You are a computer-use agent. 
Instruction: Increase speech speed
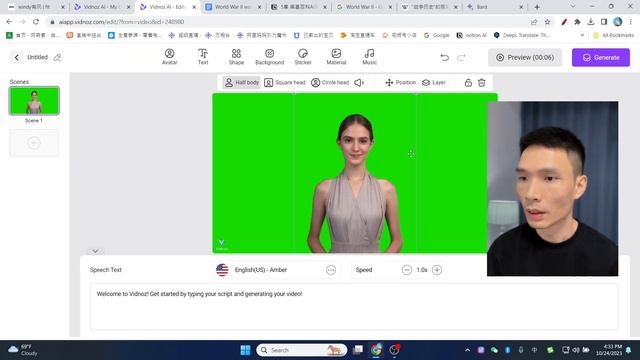pyautogui.click(x=437, y=270)
